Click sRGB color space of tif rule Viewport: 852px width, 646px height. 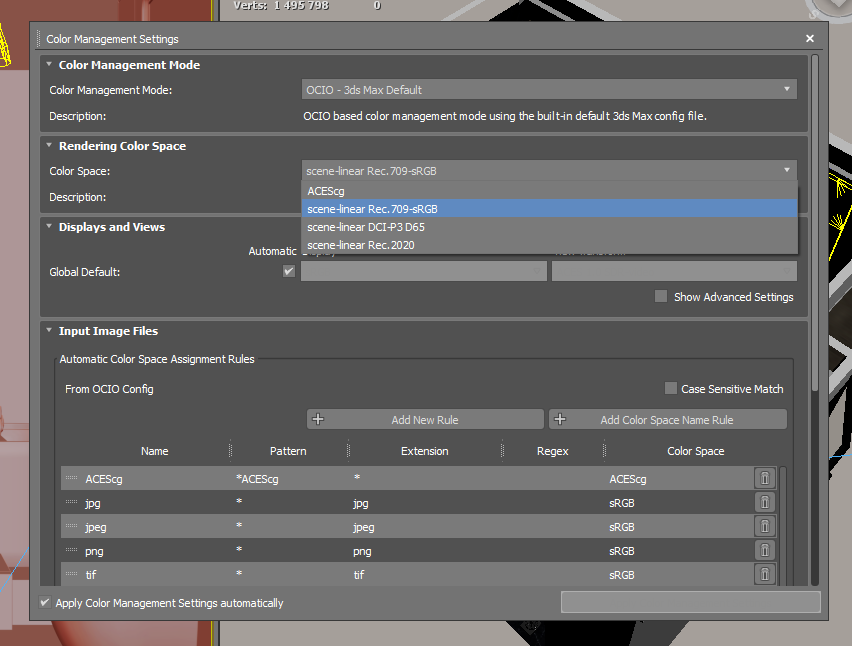622,575
